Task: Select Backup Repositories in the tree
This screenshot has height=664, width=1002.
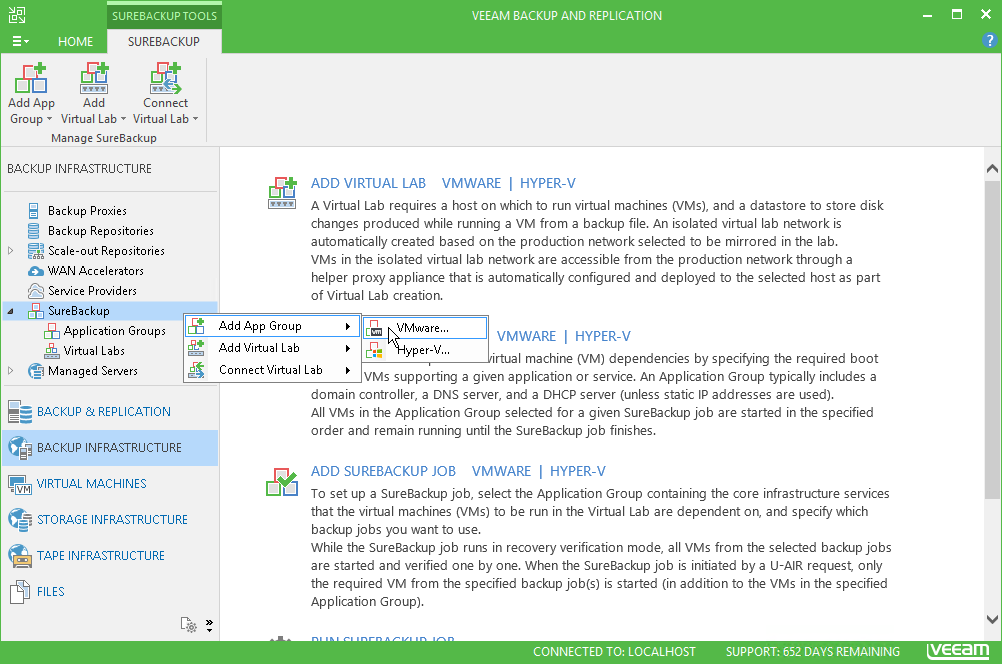Action: [x=101, y=231]
